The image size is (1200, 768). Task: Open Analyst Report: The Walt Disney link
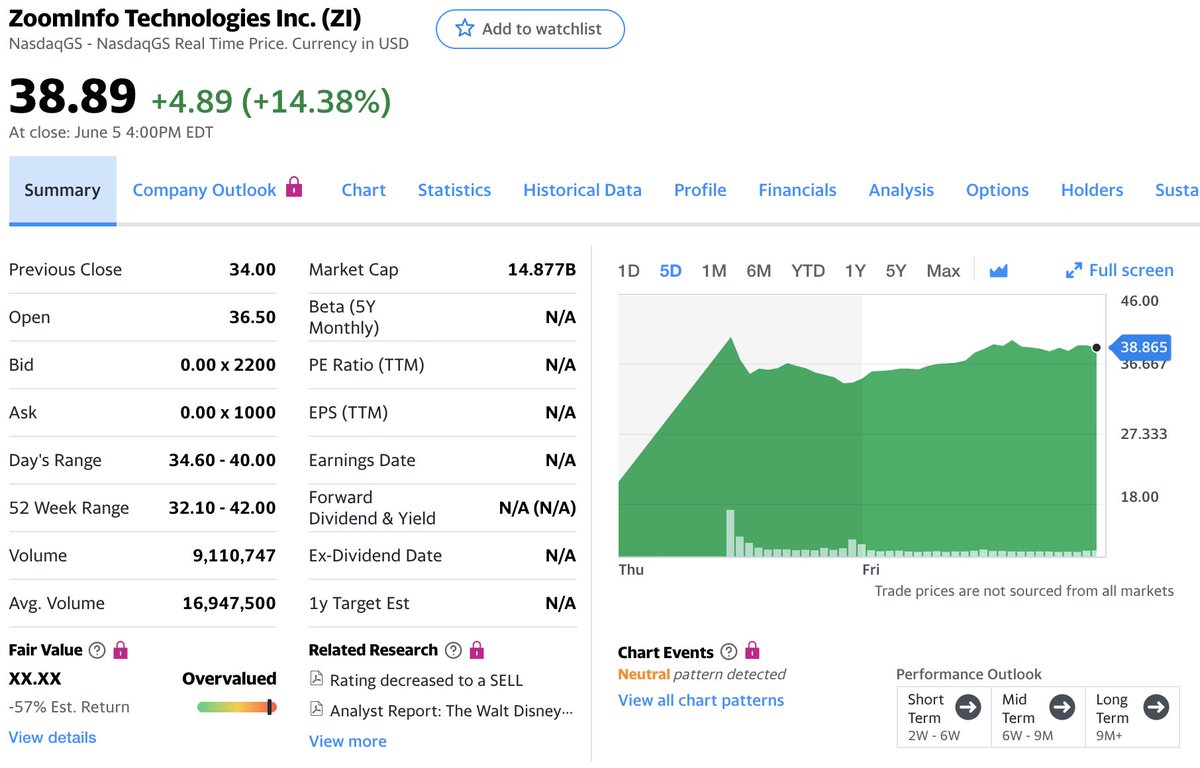pyautogui.click(x=452, y=711)
